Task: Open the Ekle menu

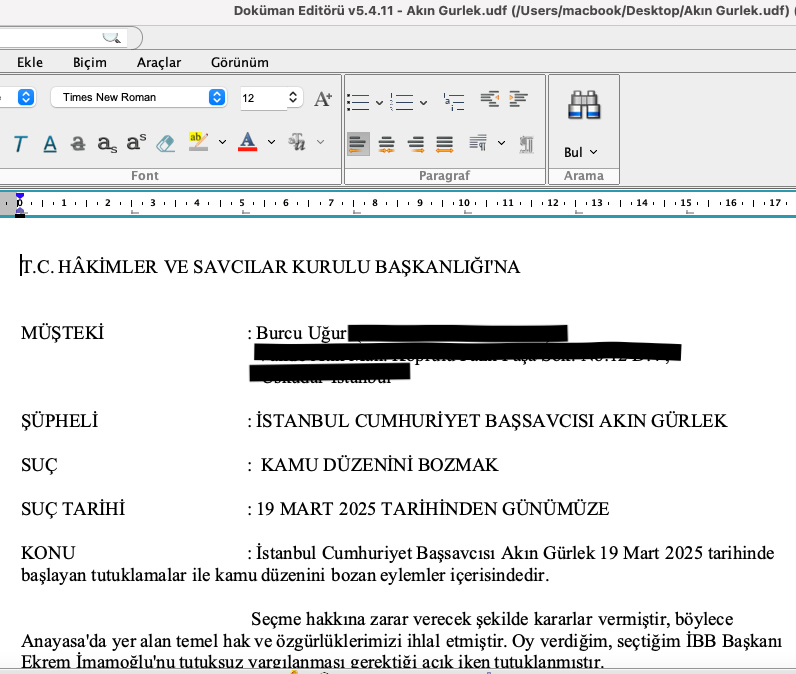Action: [x=30, y=62]
